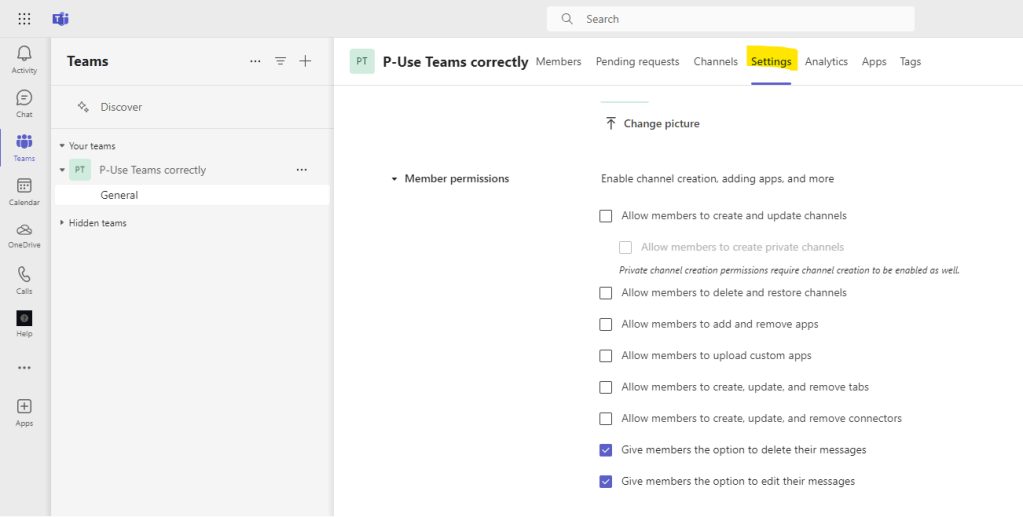Click the plus icon to join or create team
Viewport: 1023px width, 517px height.
point(305,61)
